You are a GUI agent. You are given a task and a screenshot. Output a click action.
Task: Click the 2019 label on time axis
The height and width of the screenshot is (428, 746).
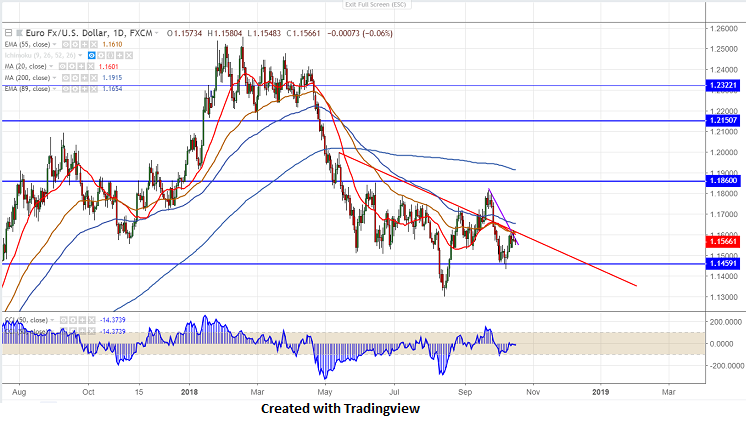click(600, 392)
